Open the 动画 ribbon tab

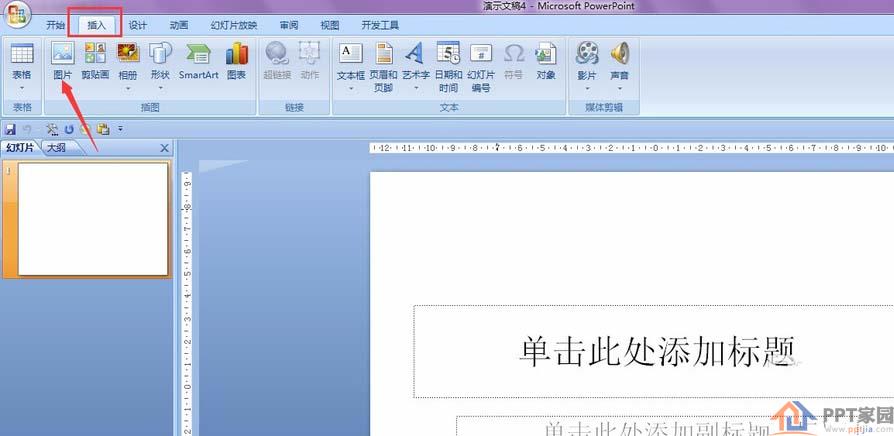178,25
